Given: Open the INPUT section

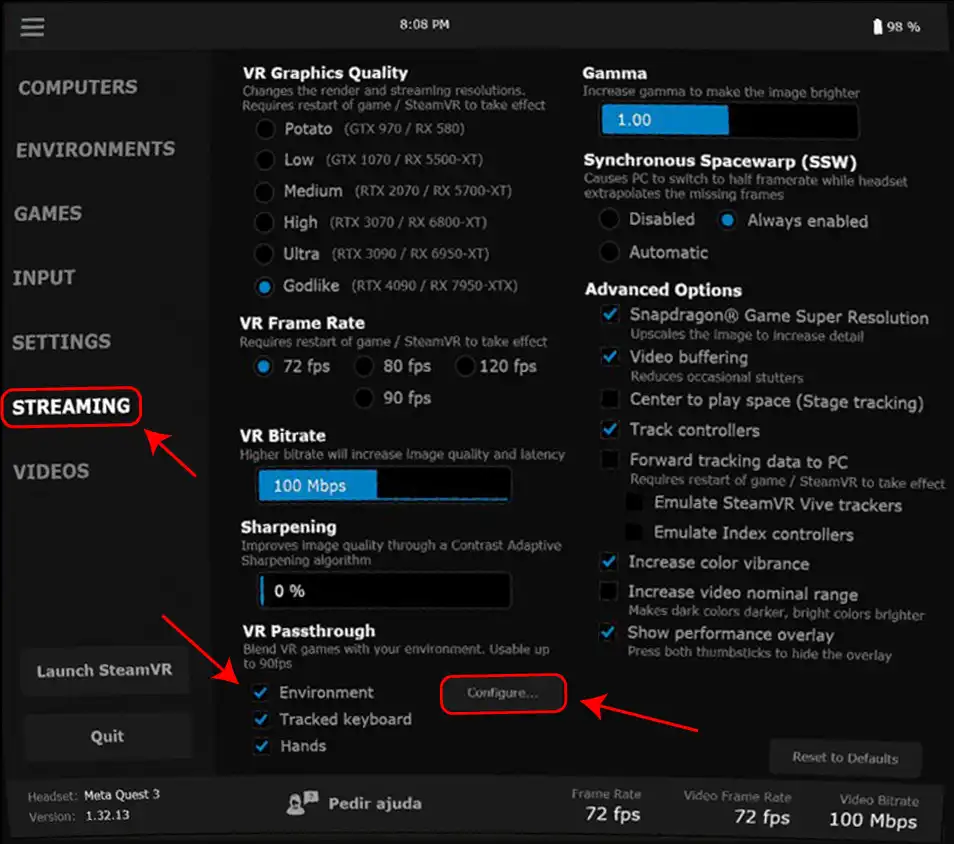Looking at the screenshot, I should tap(44, 277).
